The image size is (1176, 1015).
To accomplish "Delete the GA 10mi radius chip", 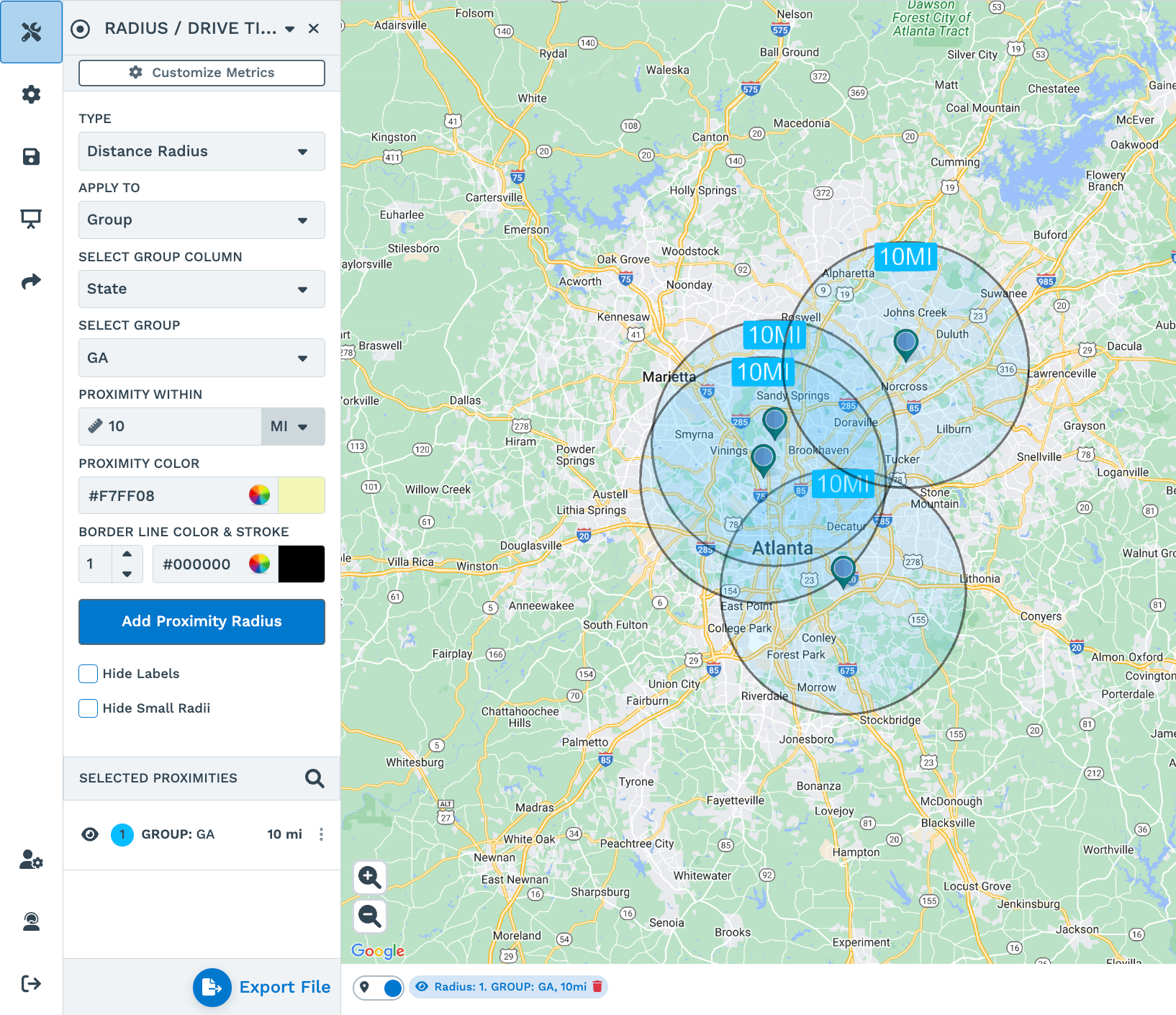I will (x=597, y=986).
